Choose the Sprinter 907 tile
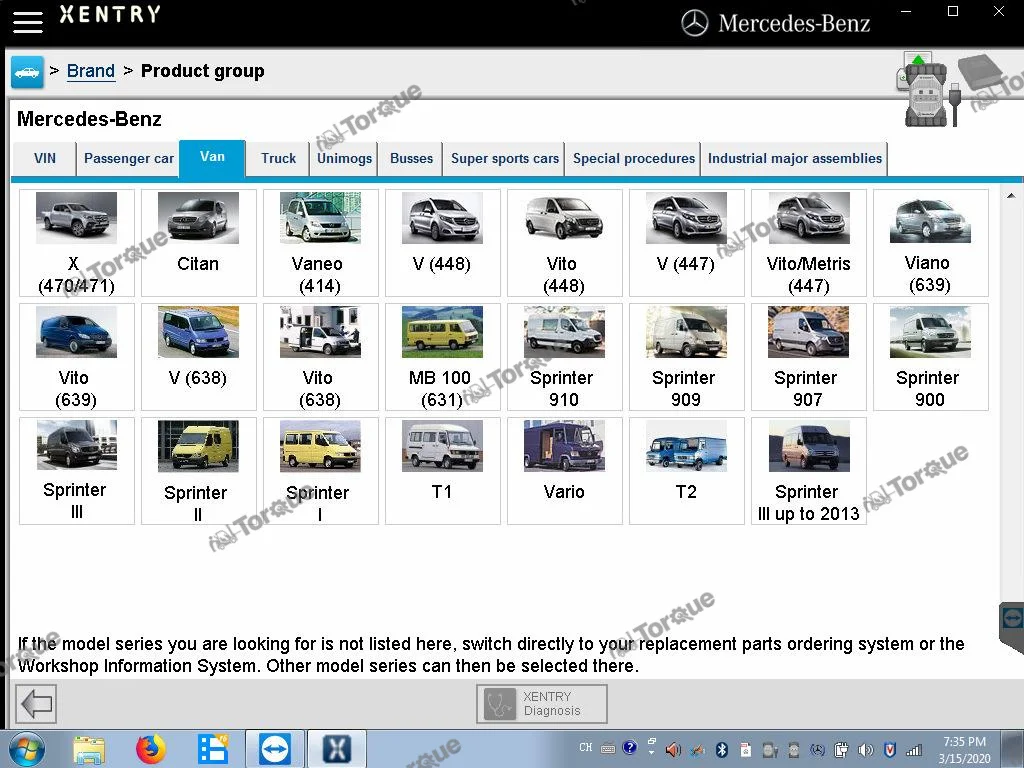 click(x=808, y=357)
